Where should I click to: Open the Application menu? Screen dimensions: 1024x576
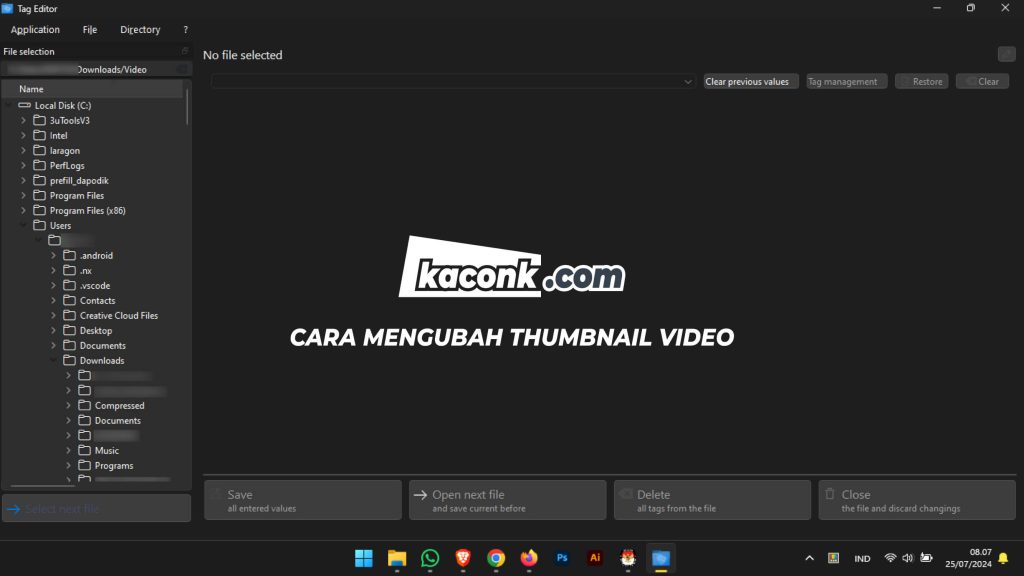(x=35, y=29)
